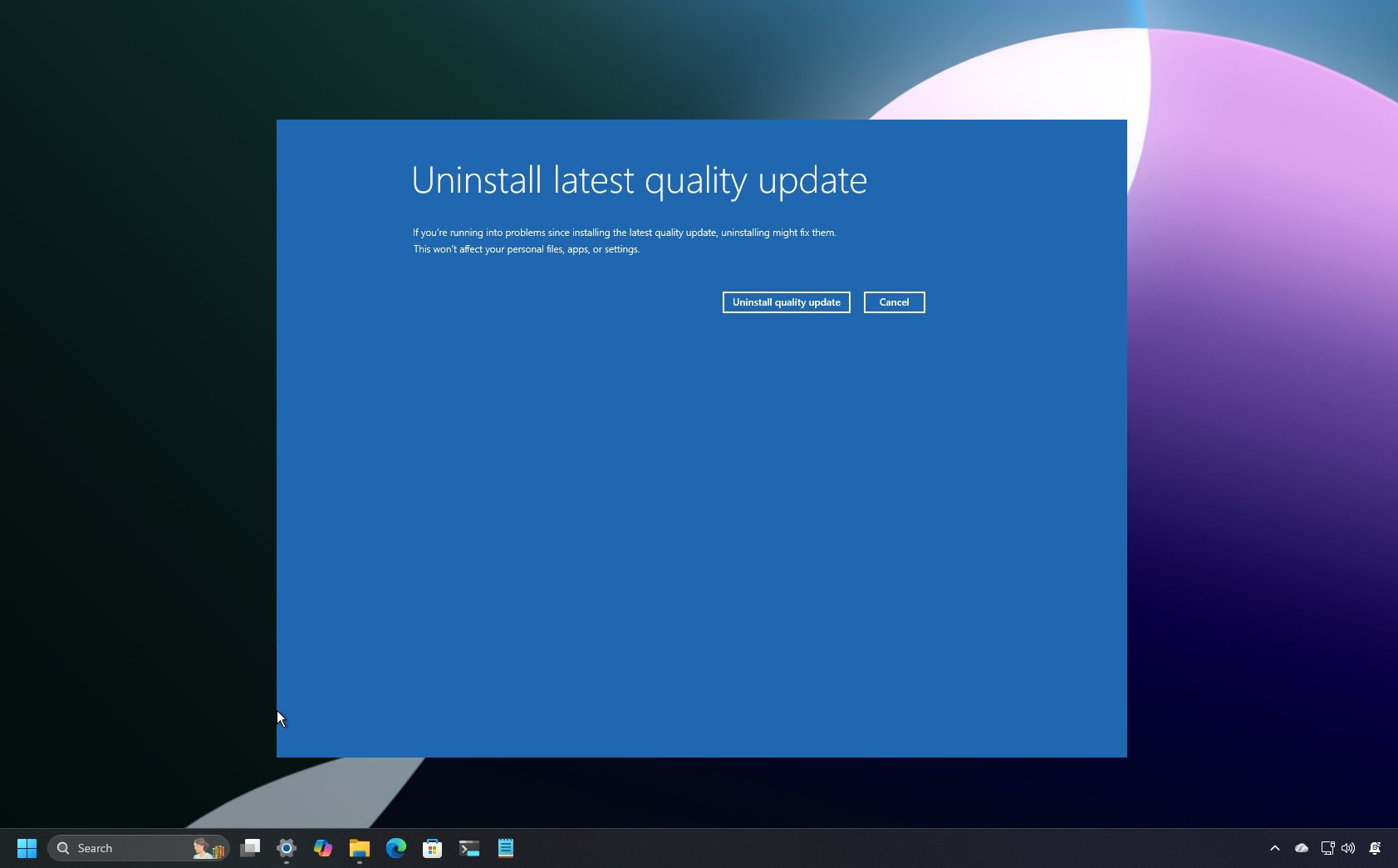
Task: Open the account avatar in the Search box
Action: [x=206, y=848]
